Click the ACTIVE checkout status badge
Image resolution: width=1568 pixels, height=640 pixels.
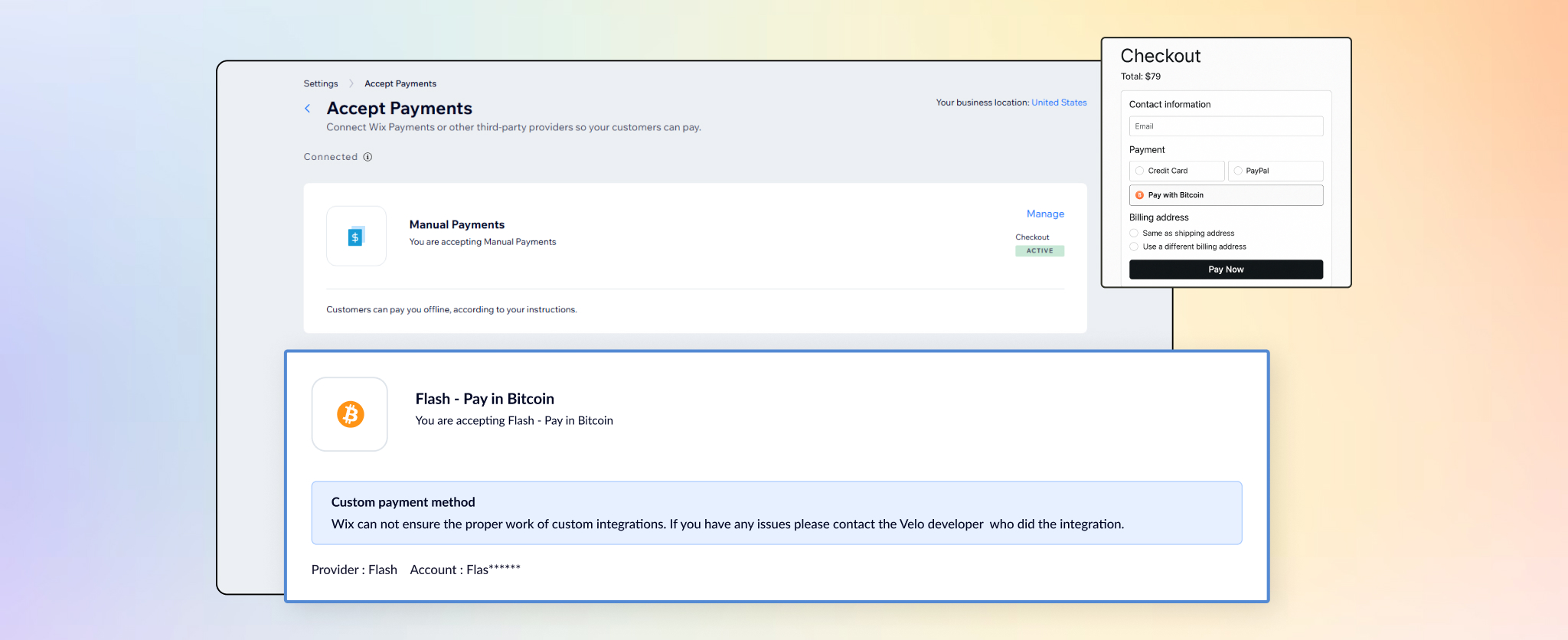point(1040,251)
